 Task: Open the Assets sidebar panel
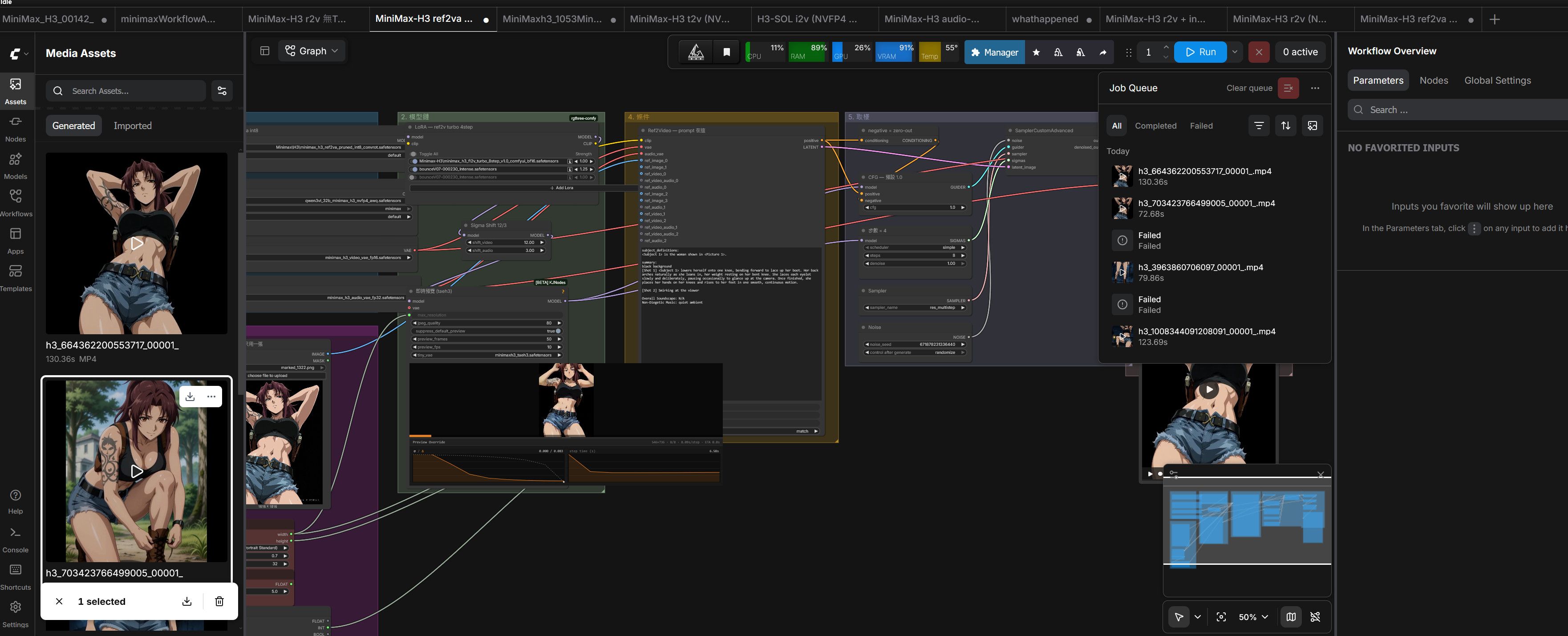(x=16, y=91)
